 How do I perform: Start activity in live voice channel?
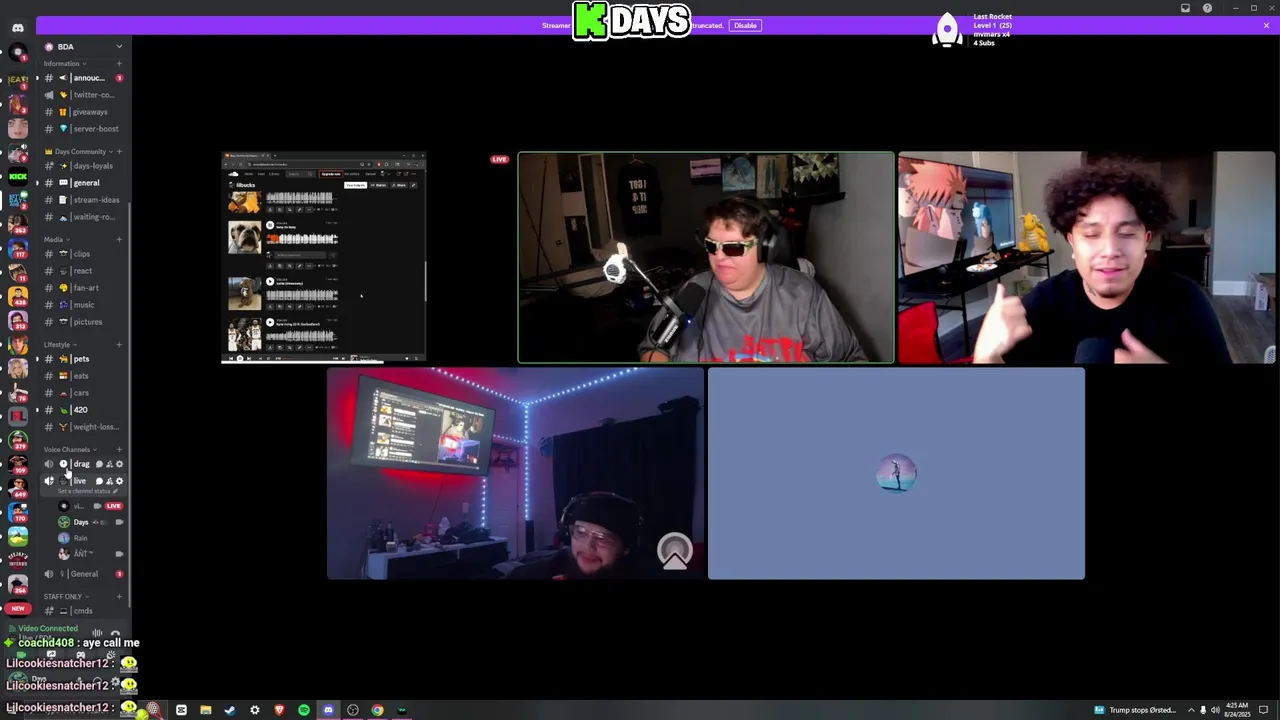(x=109, y=481)
